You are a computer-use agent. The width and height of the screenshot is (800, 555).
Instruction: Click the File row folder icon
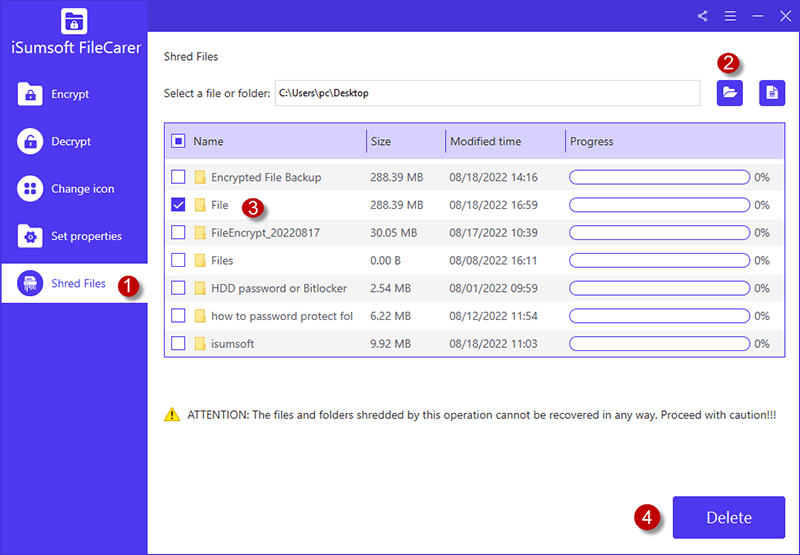coord(200,205)
